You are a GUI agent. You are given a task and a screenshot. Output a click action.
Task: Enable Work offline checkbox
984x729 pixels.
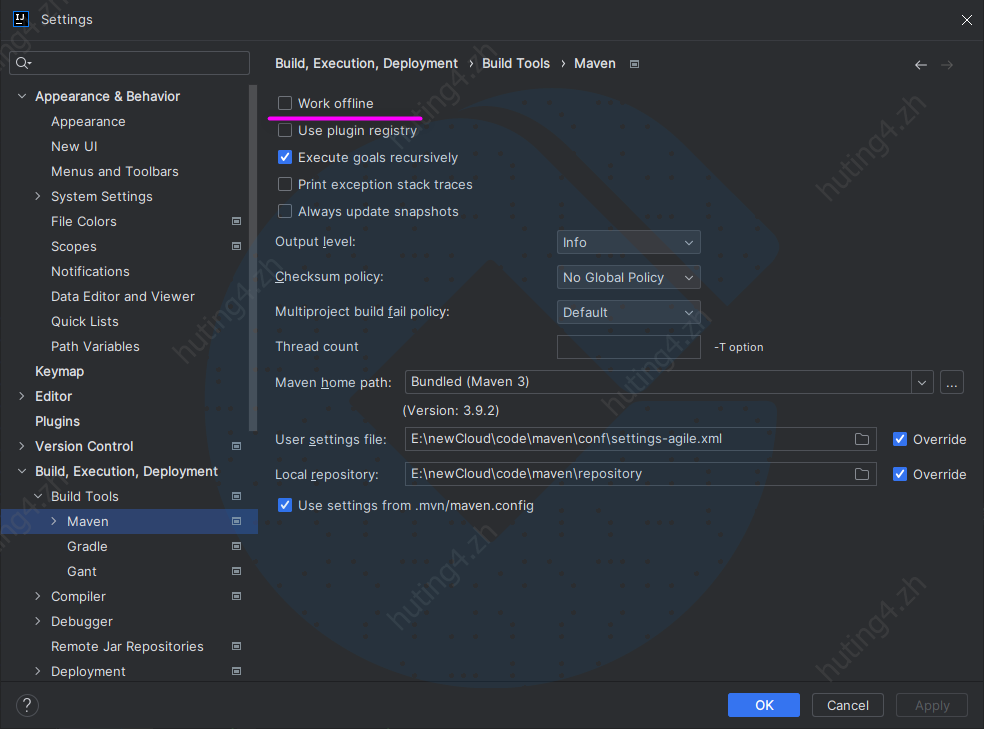(x=285, y=103)
